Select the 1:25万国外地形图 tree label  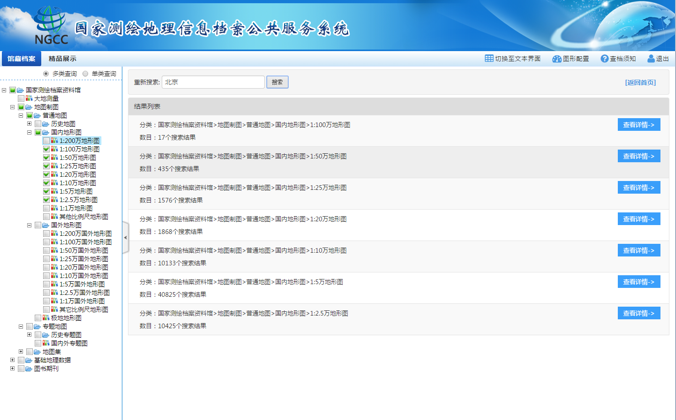click(x=84, y=259)
